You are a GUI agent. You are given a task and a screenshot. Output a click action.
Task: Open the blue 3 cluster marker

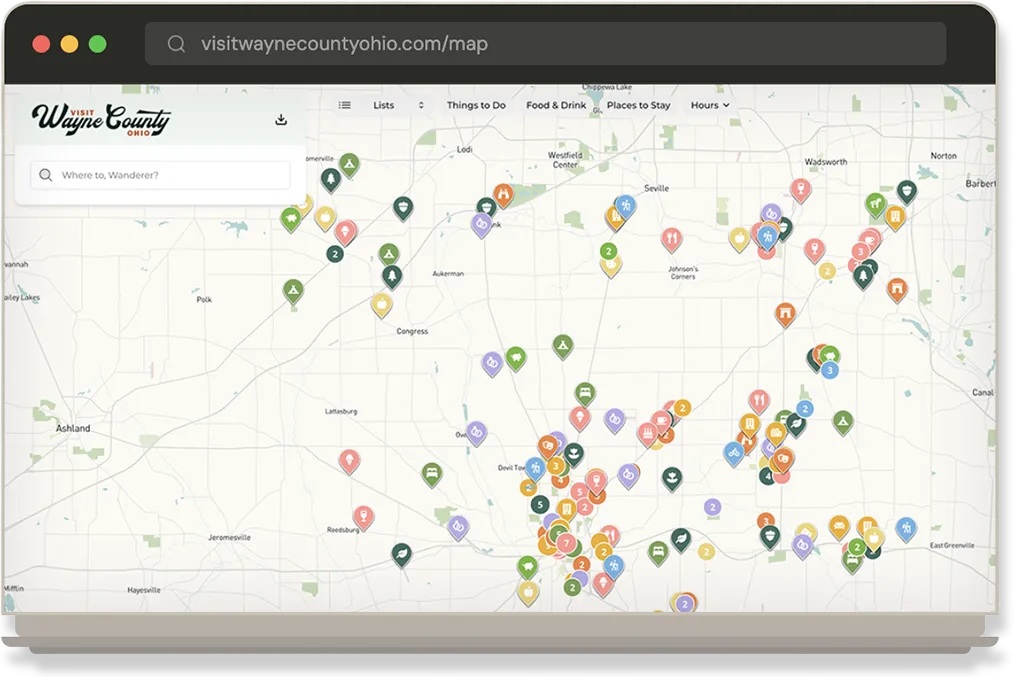pyautogui.click(x=830, y=371)
